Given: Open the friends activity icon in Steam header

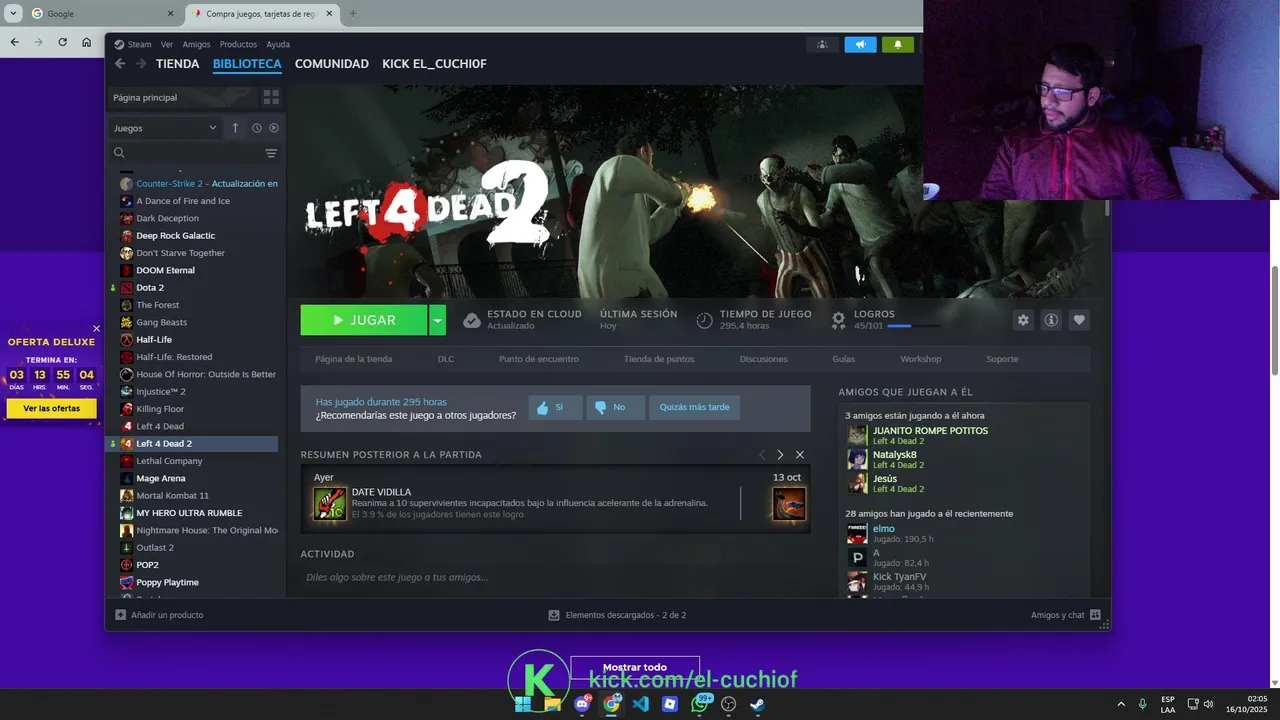Looking at the screenshot, I should pos(822,44).
